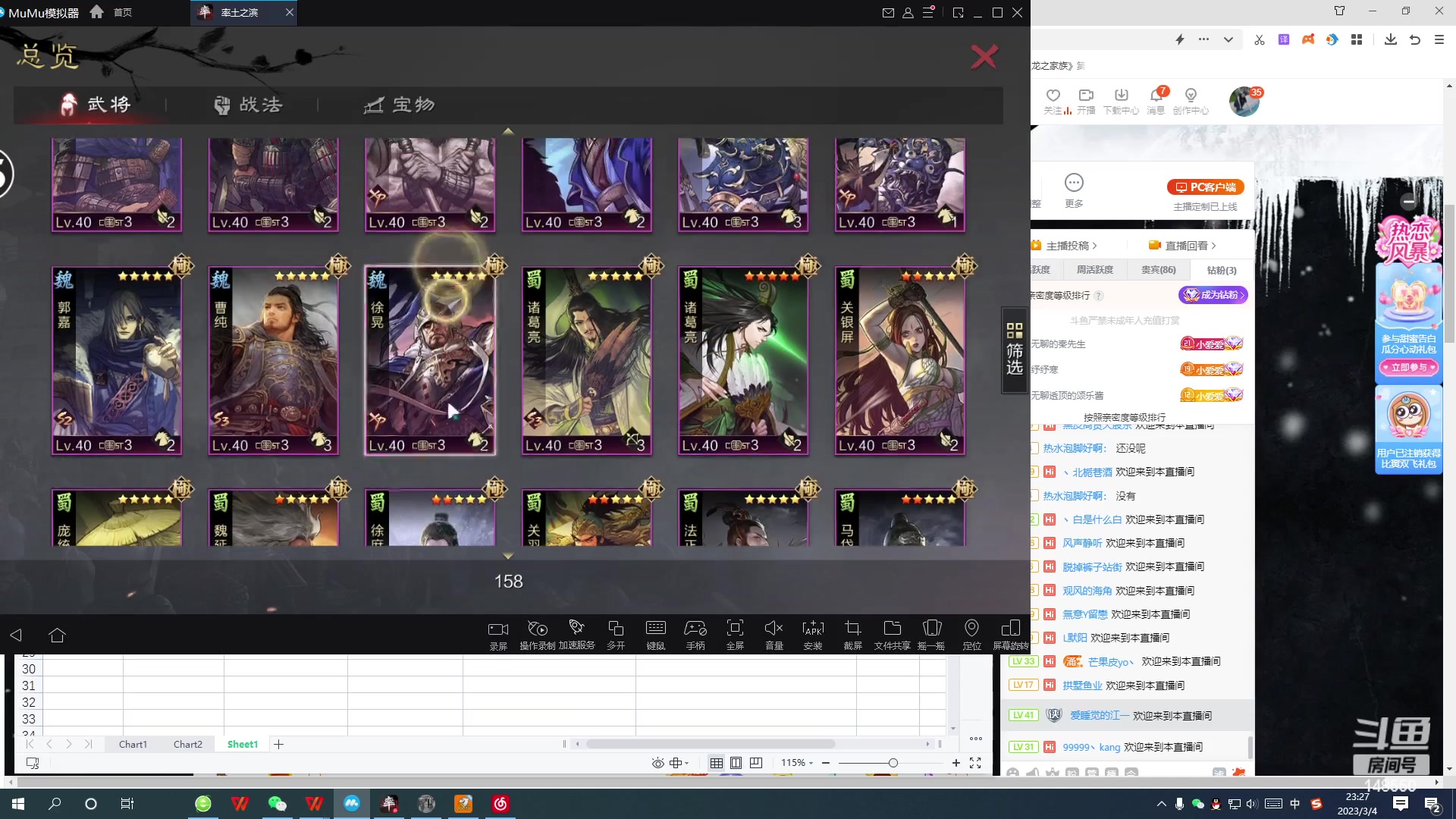1456x819 pixels.
Task: Tap the Android home button in emulator
Action: (58, 635)
